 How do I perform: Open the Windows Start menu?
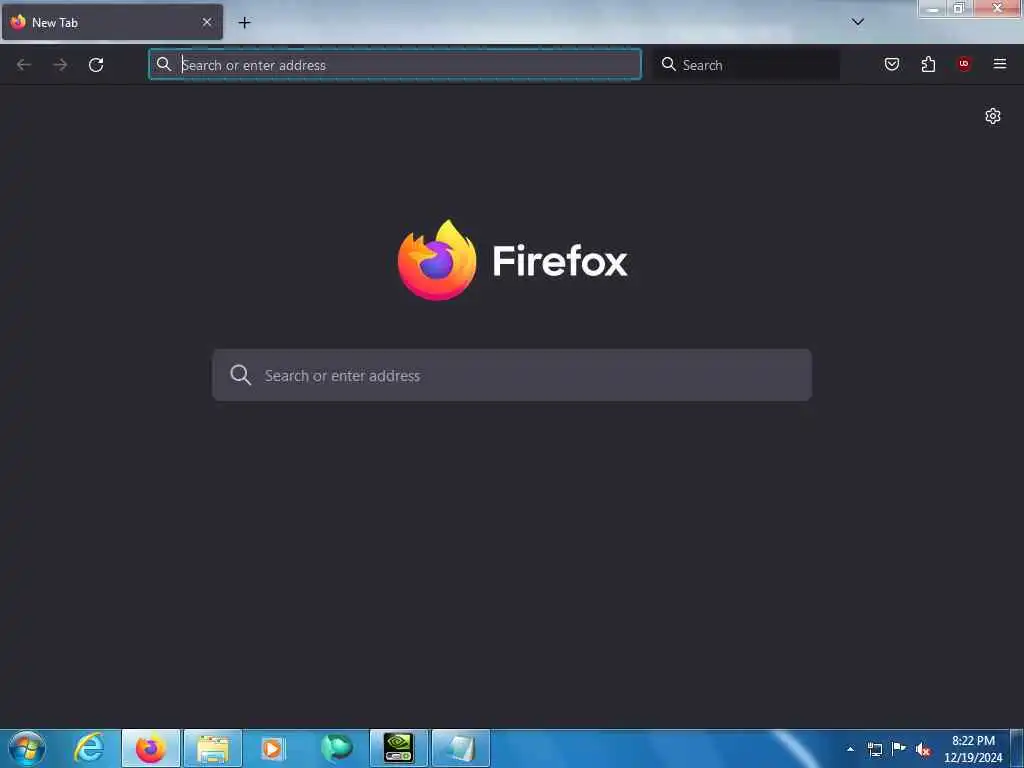27,748
